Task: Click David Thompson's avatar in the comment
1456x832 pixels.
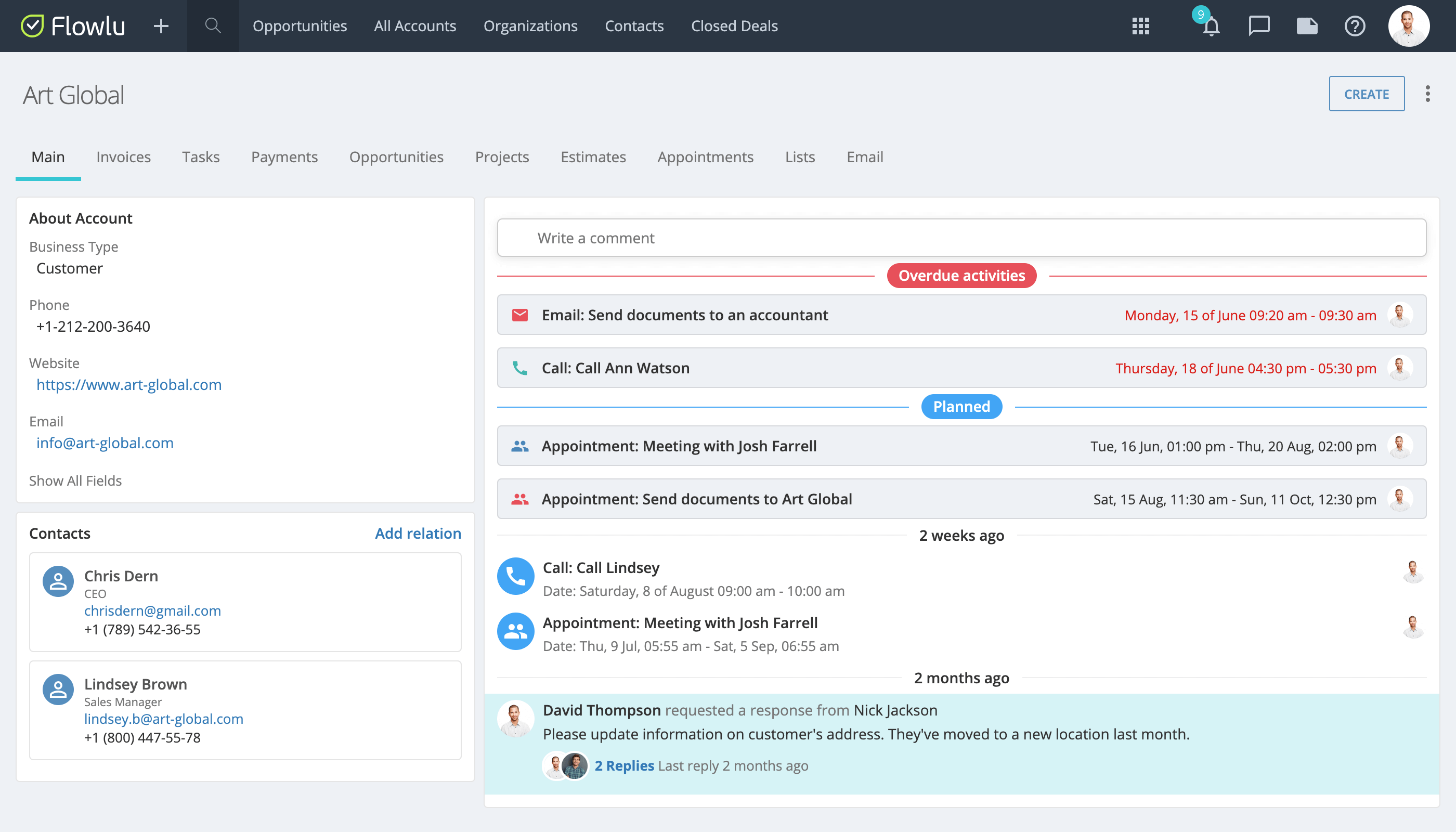Action: click(515, 719)
